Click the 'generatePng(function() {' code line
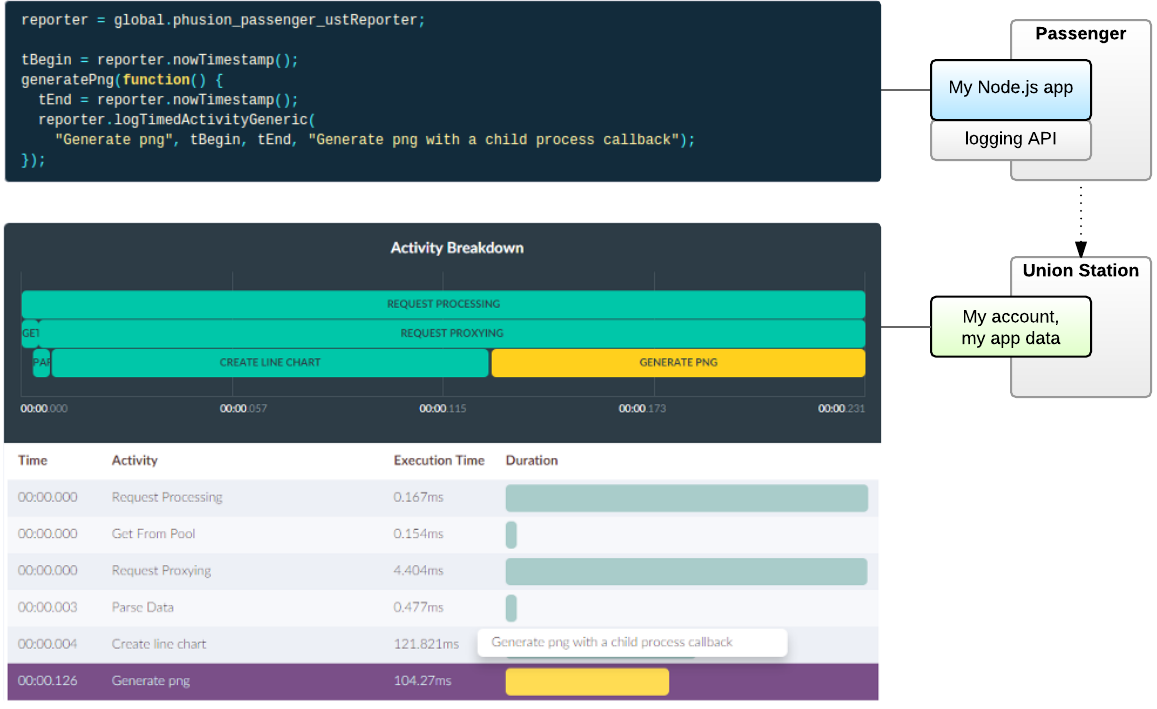 122,80
